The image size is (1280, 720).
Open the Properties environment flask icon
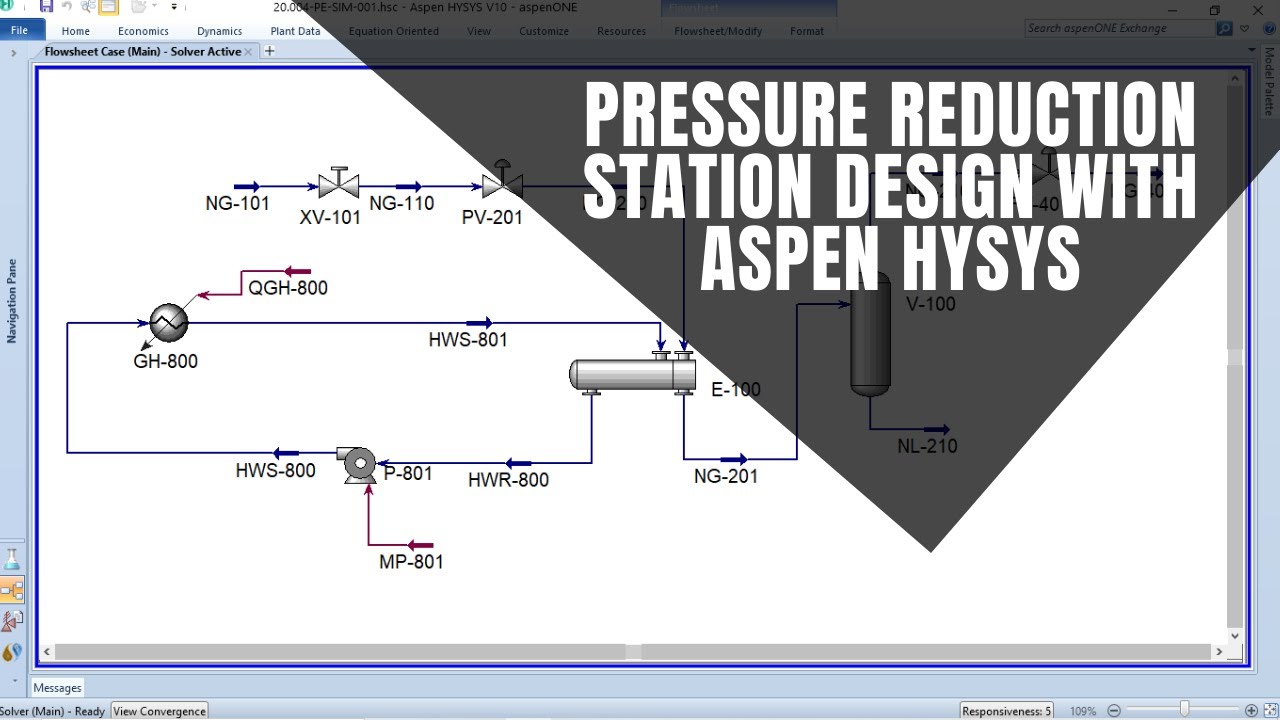(x=12, y=560)
